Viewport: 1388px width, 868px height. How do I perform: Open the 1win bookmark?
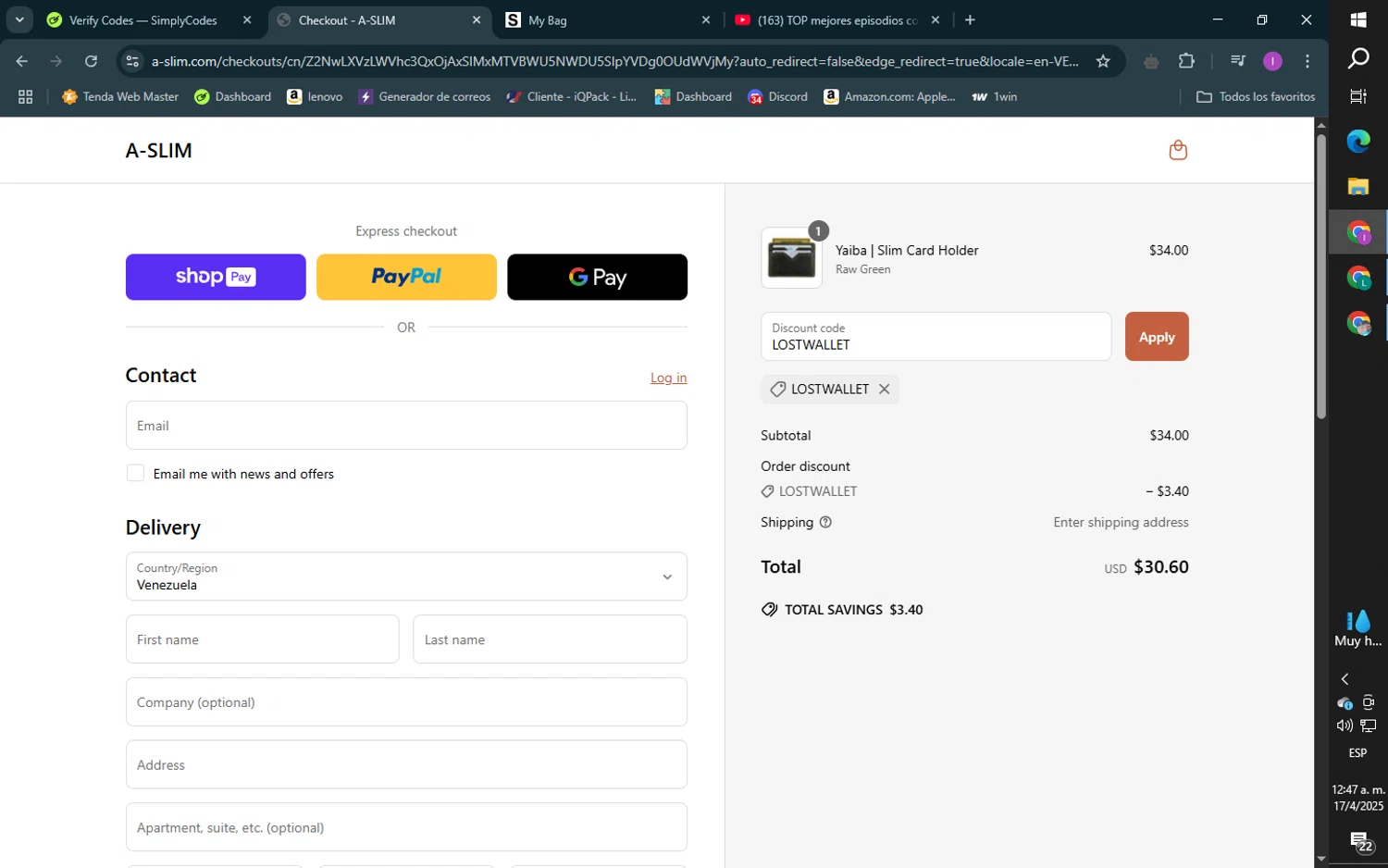(x=995, y=96)
